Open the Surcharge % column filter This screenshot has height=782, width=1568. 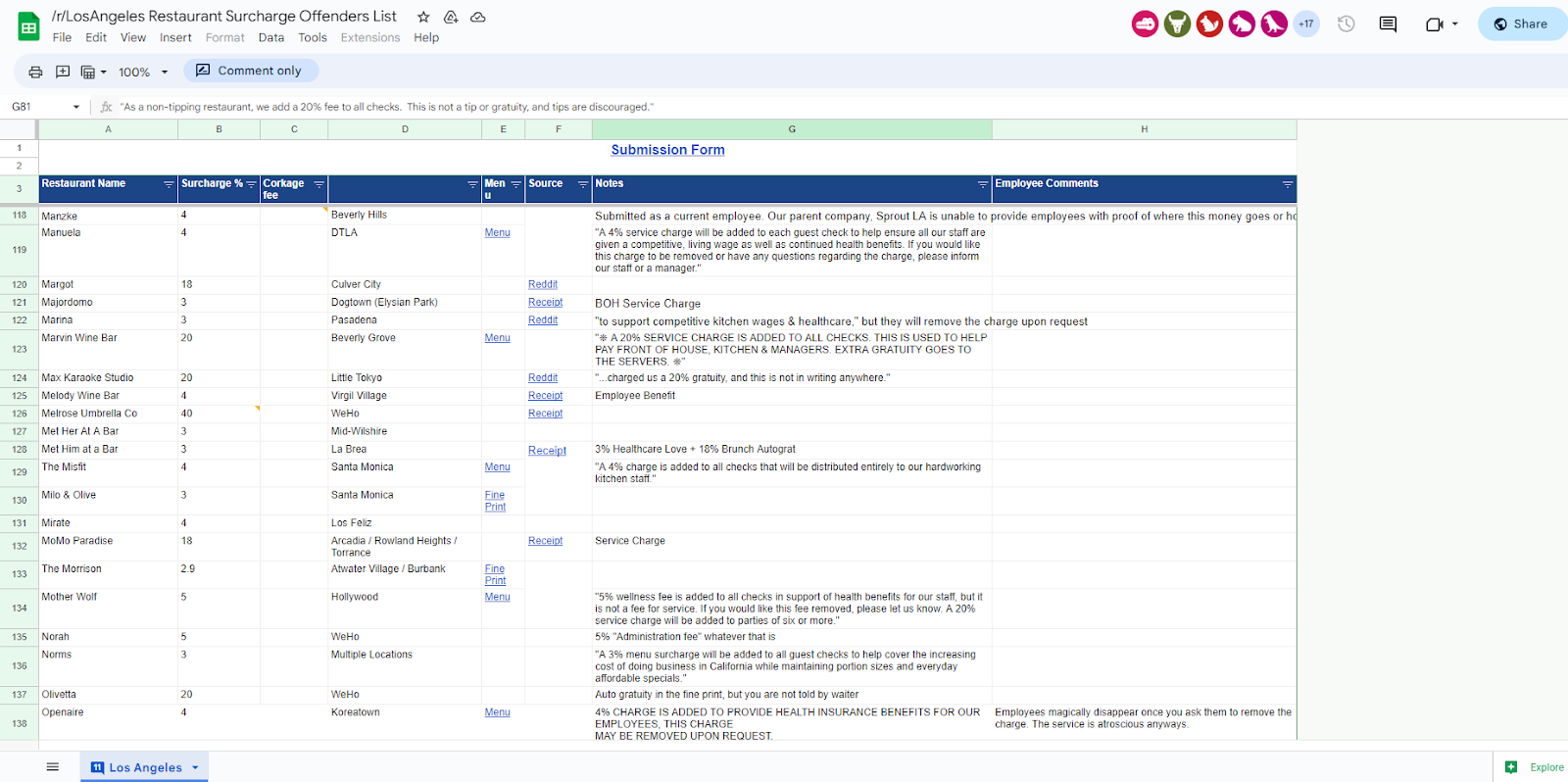pos(251,184)
